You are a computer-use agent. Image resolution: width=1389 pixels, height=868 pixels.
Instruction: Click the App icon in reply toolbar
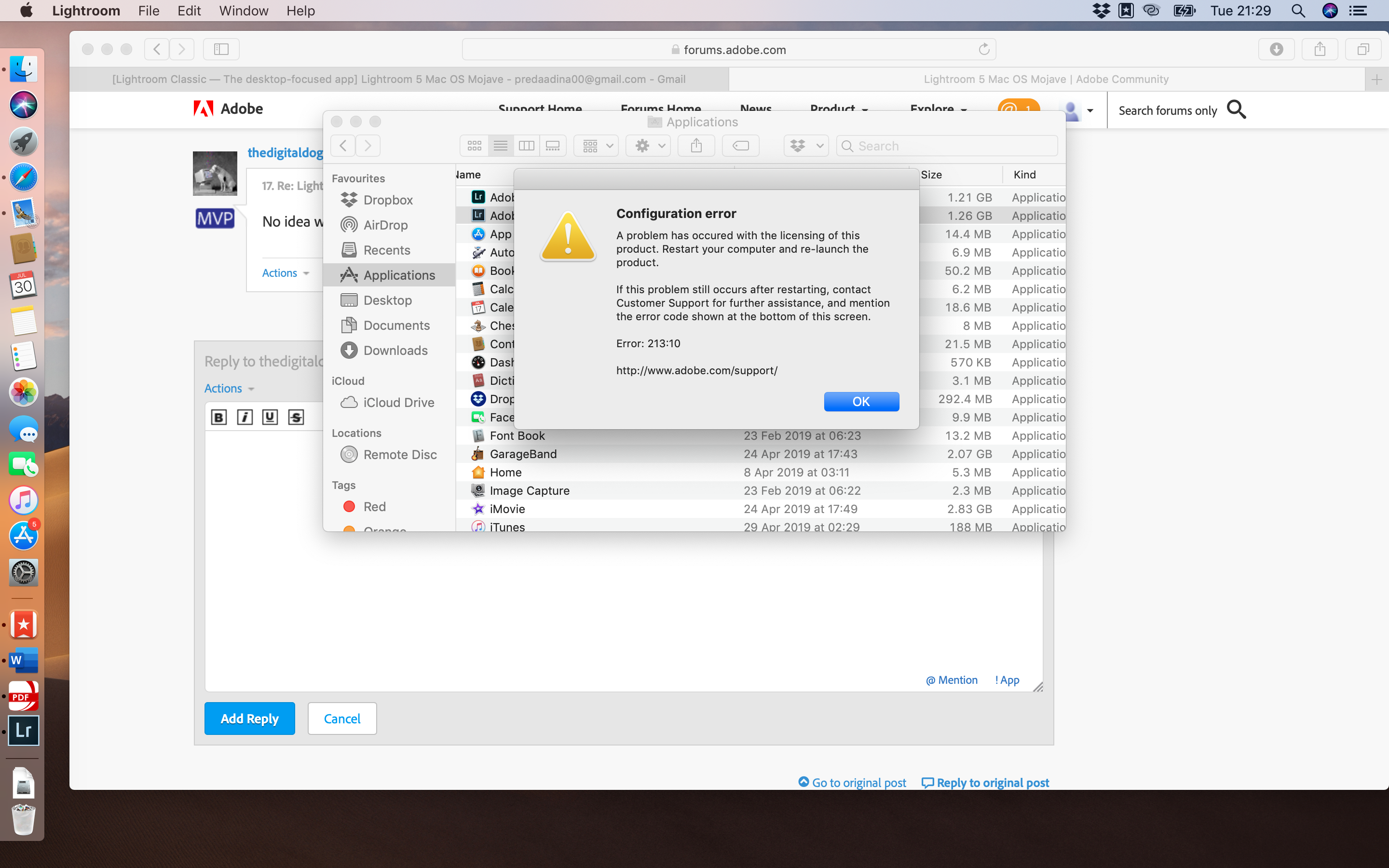point(1007,680)
